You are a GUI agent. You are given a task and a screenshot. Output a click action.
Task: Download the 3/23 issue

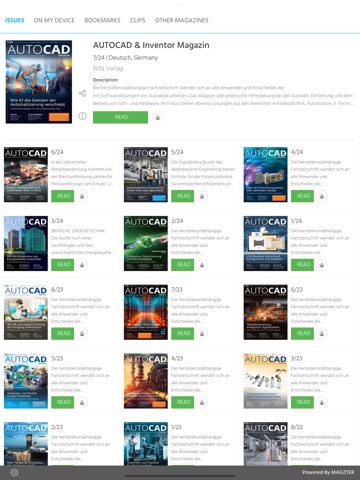click(322, 402)
